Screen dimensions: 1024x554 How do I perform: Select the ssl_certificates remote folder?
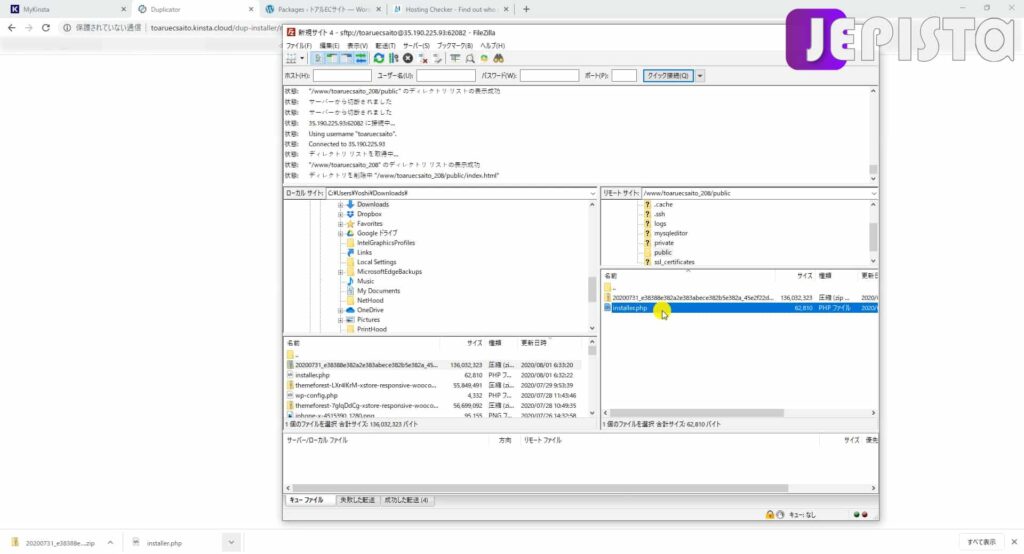coord(674,262)
